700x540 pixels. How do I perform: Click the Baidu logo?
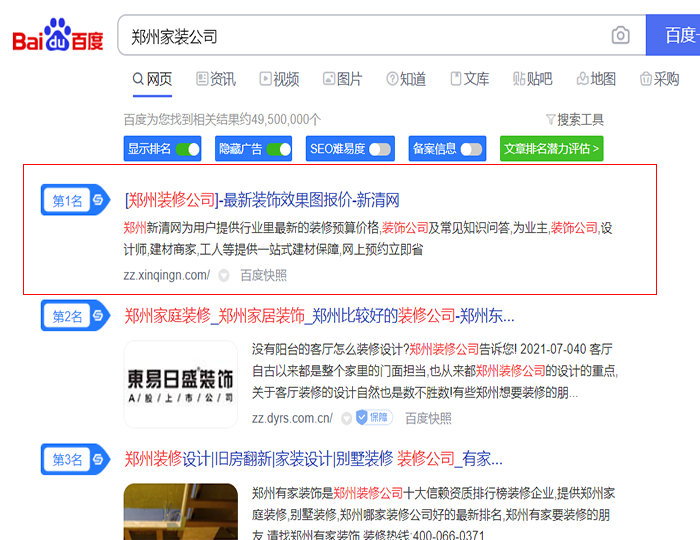pyautogui.click(x=58, y=35)
